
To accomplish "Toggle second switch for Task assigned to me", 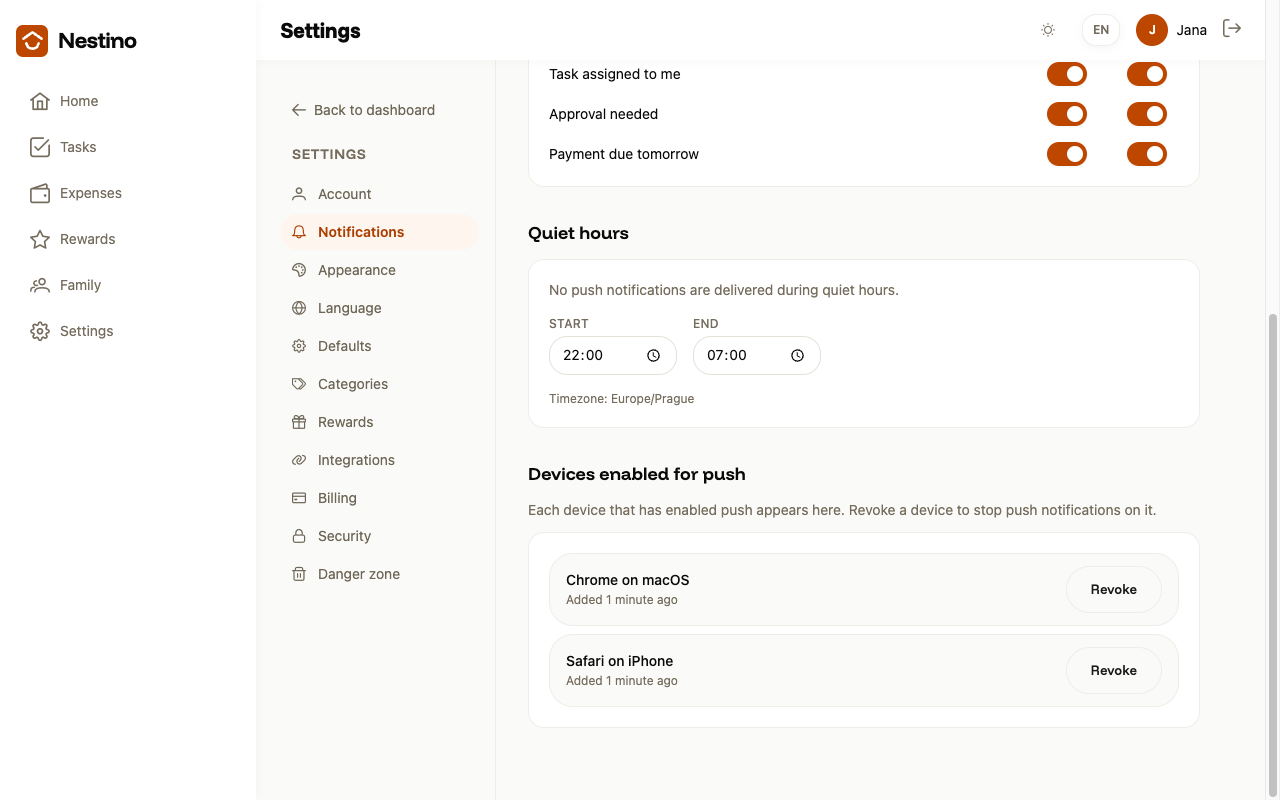I will 1147,74.
